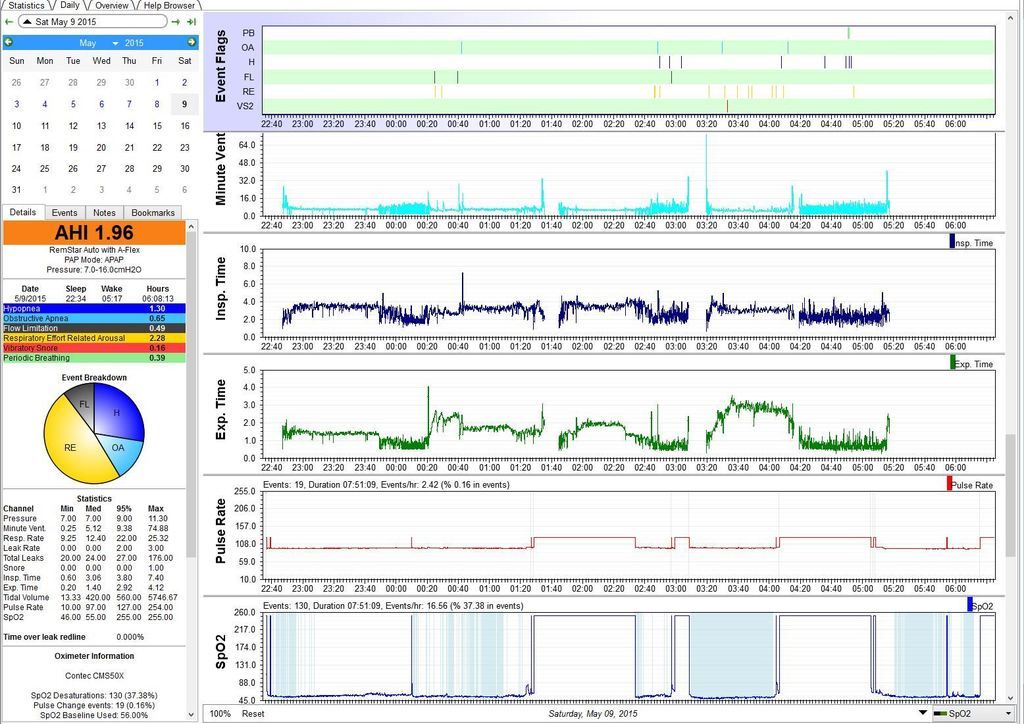This screenshot has width=1024, height=724.
Task: Go to previous day using green left arrow
Action: tap(8, 22)
